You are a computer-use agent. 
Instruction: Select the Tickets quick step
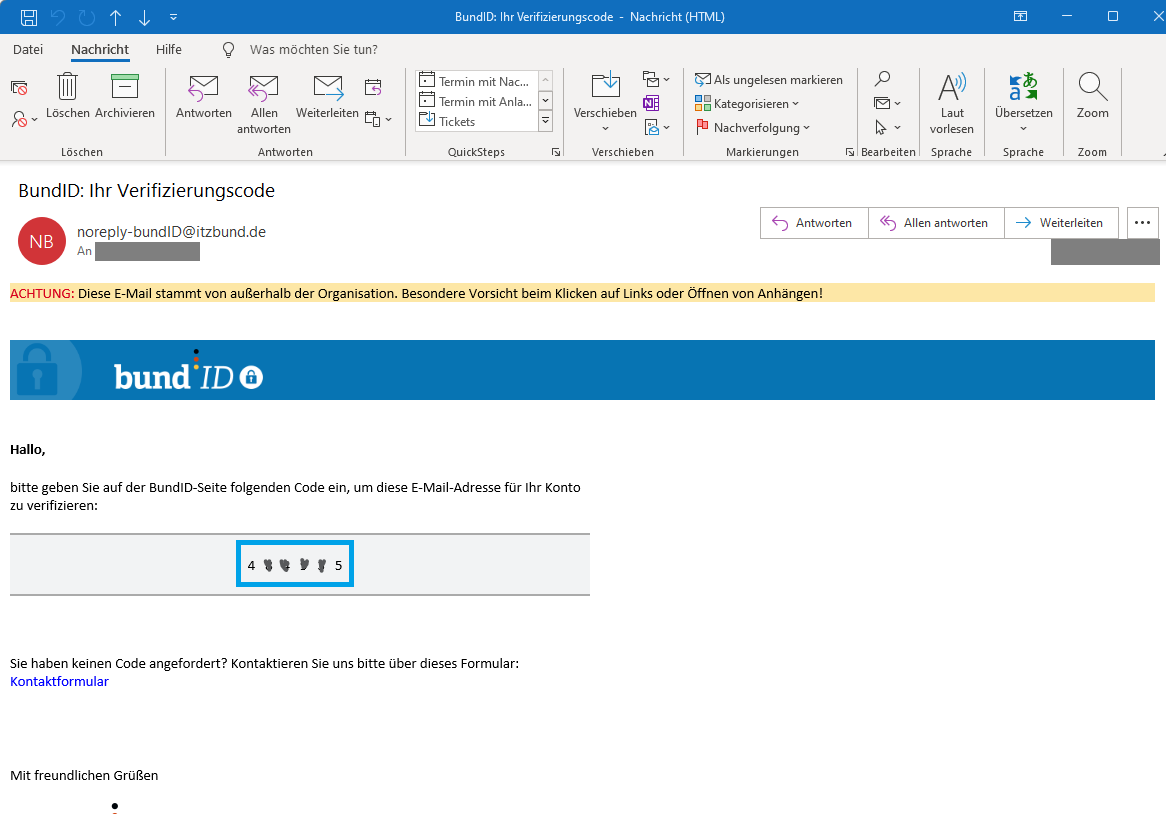(476, 121)
